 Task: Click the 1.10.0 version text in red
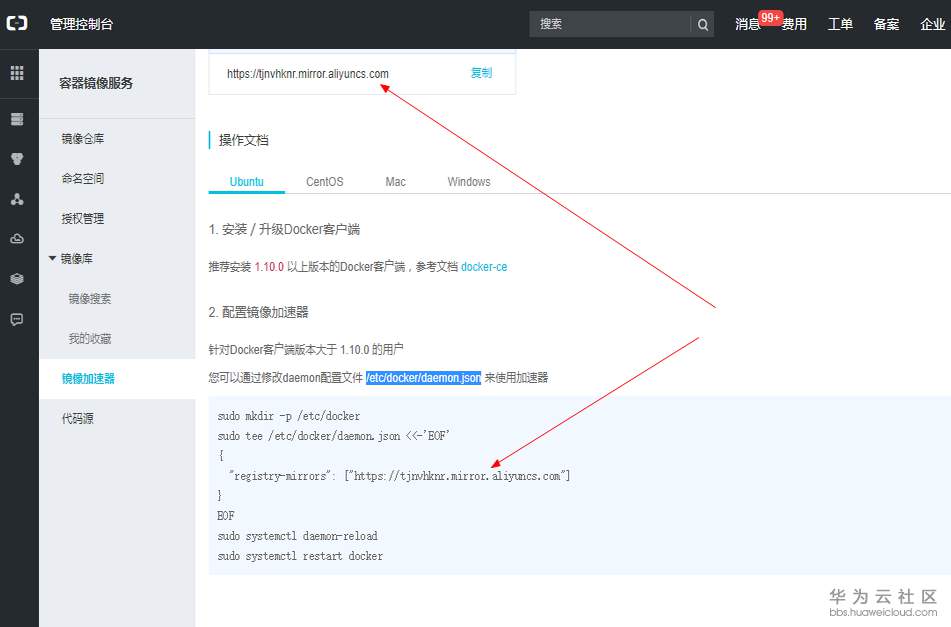click(269, 267)
